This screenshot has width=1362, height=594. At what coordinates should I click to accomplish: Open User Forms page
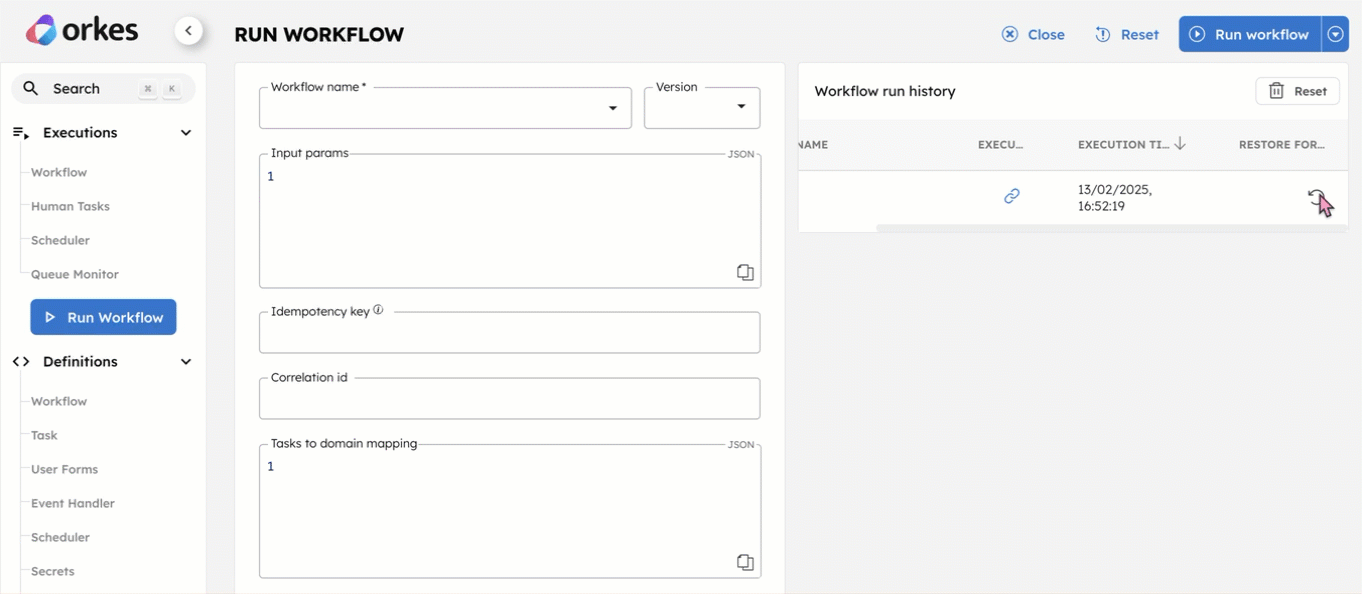click(x=64, y=469)
